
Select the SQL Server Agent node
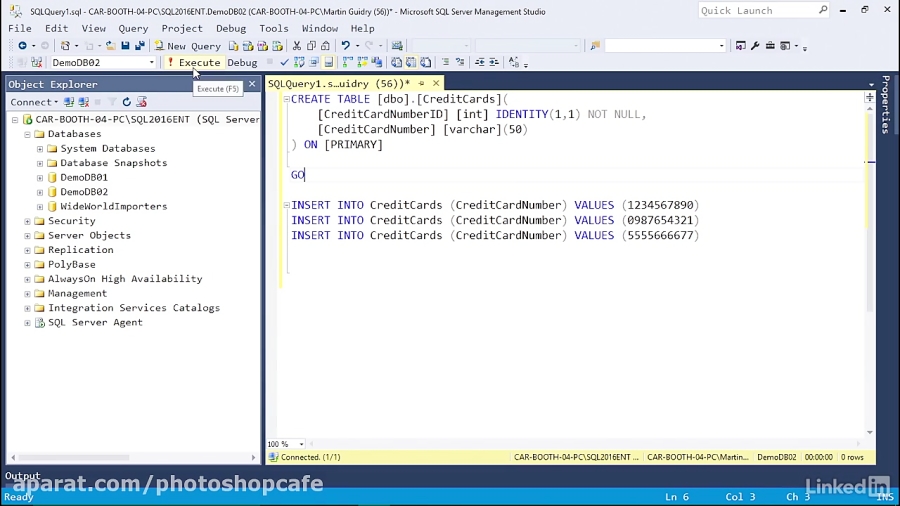coord(95,322)
